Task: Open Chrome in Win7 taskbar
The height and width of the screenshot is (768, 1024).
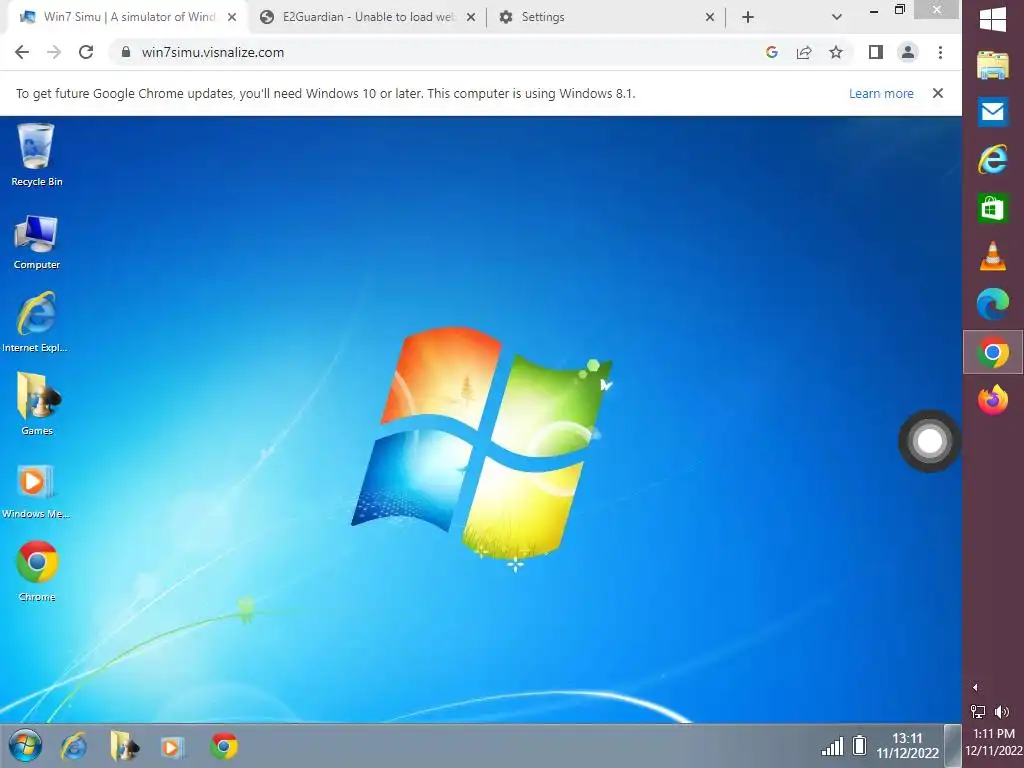Action: tap(223, 746)
